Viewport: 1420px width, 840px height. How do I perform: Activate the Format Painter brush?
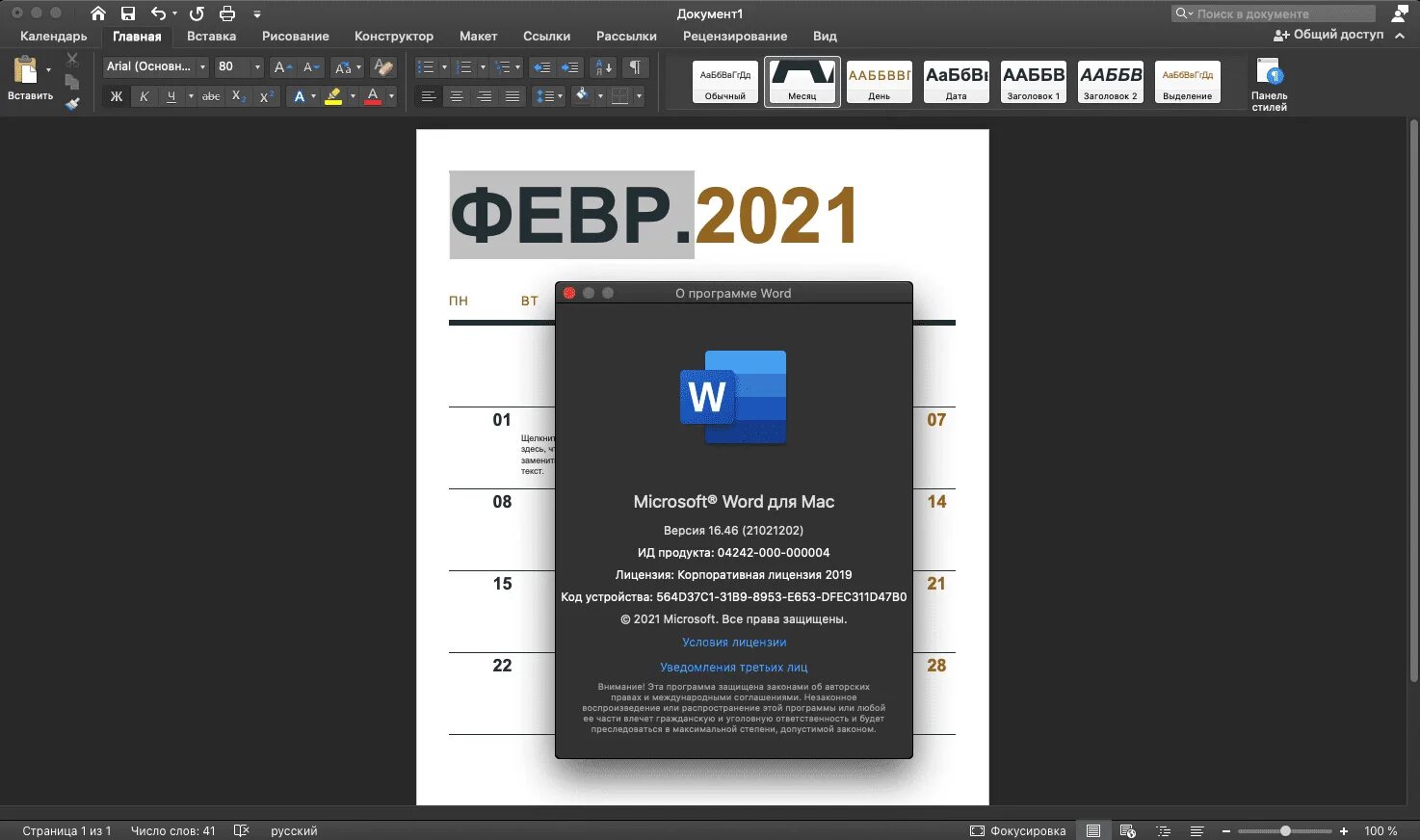pos(72,103)
